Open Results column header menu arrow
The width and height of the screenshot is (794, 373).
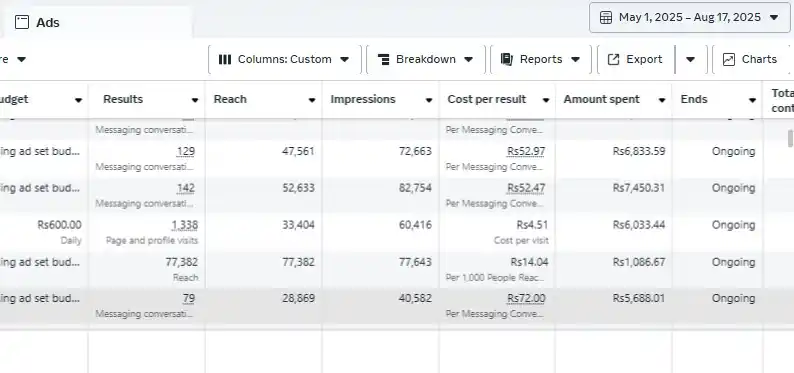coord(194,100)
